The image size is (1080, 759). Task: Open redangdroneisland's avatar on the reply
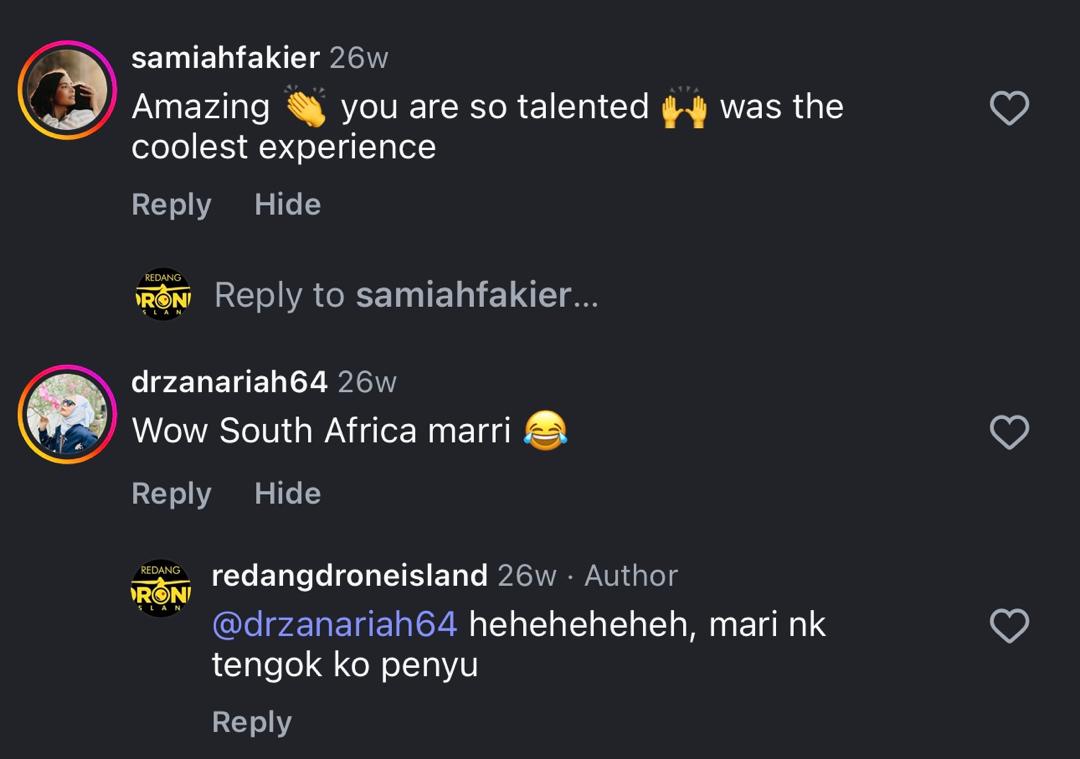[x=161, y=588]
